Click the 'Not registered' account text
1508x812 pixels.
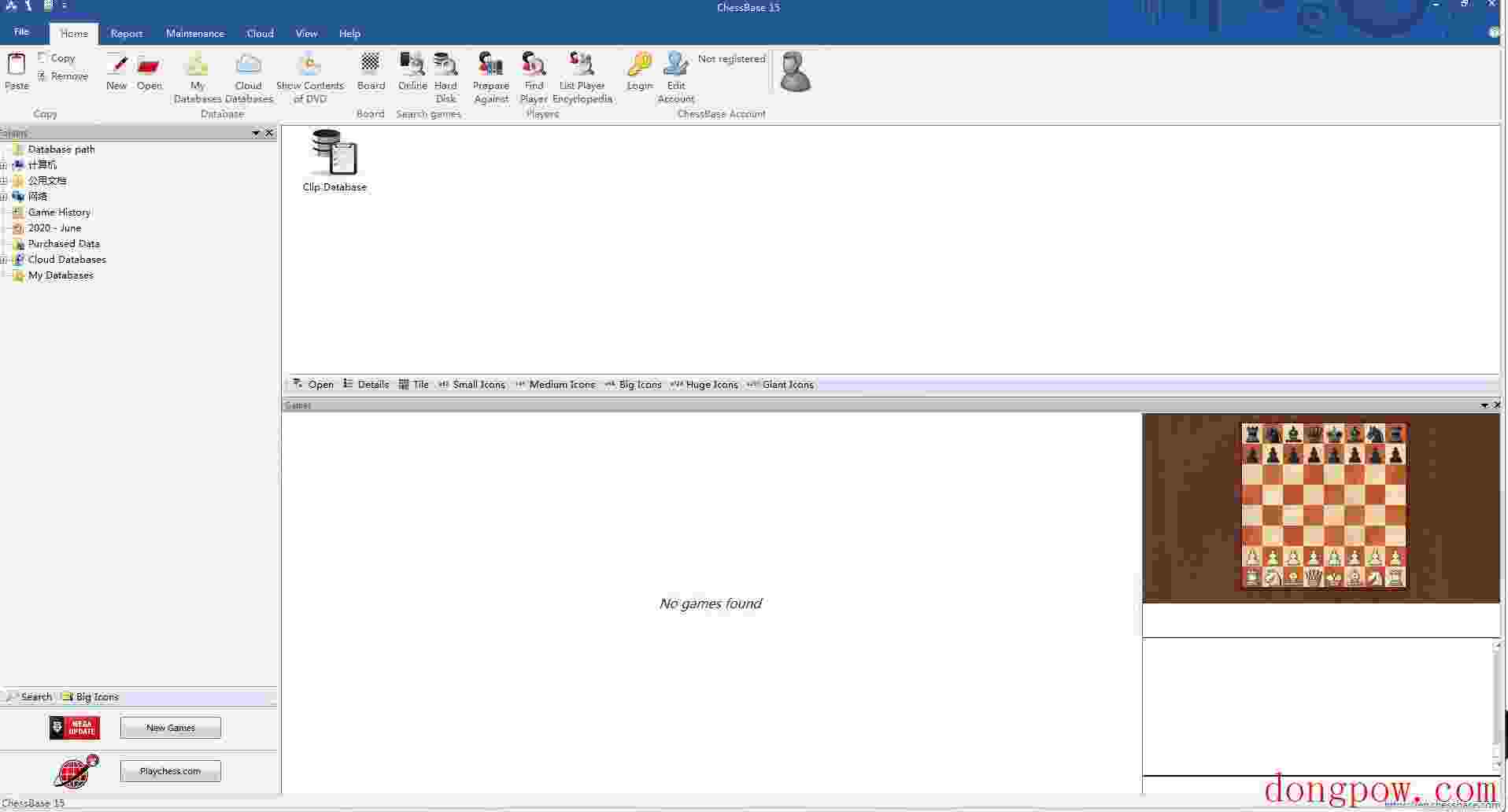(x=731, y=59)
